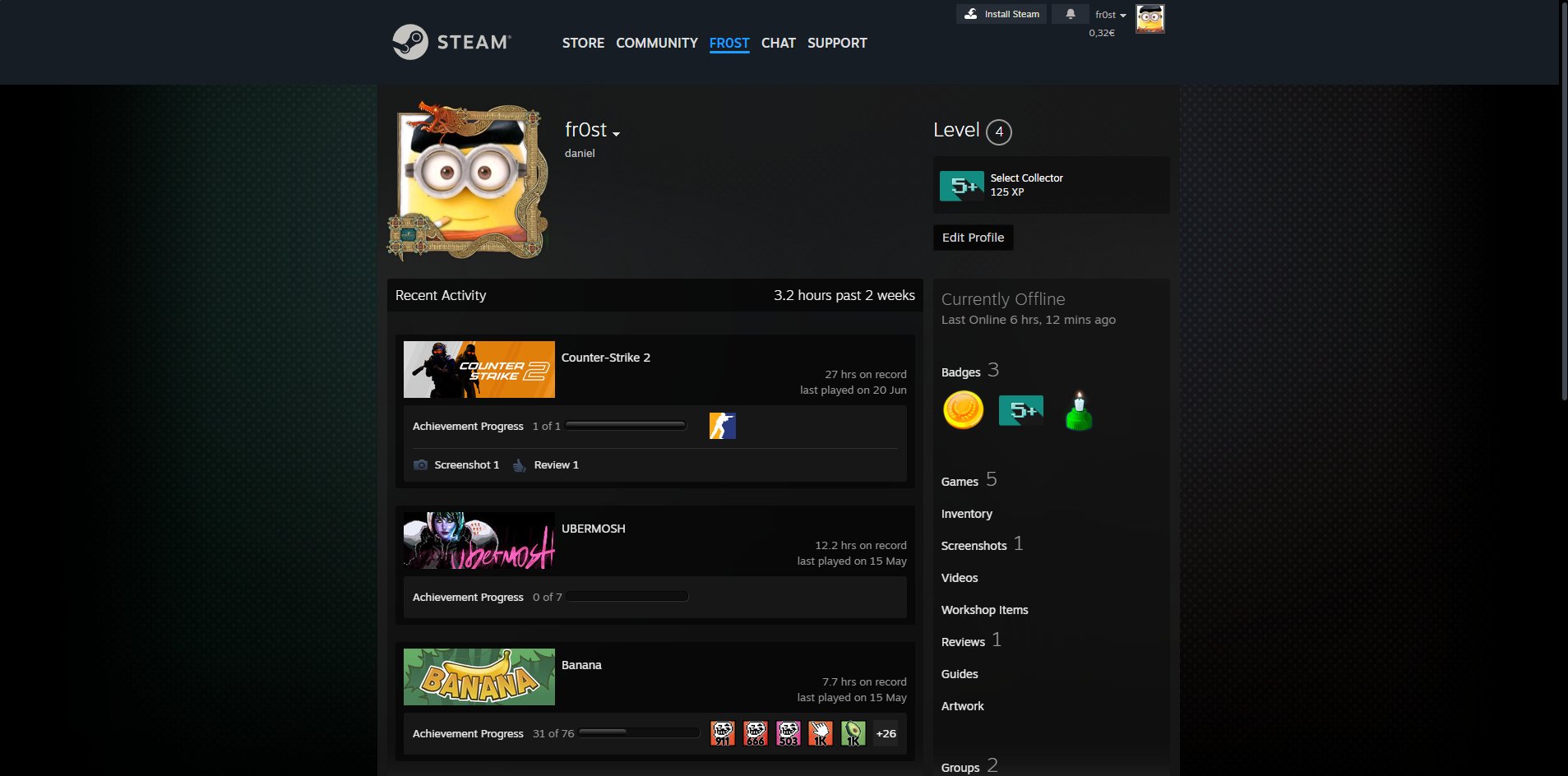1568x776 pixels.
Task: Open the Guides link
Action: click(x=960, y=674)
